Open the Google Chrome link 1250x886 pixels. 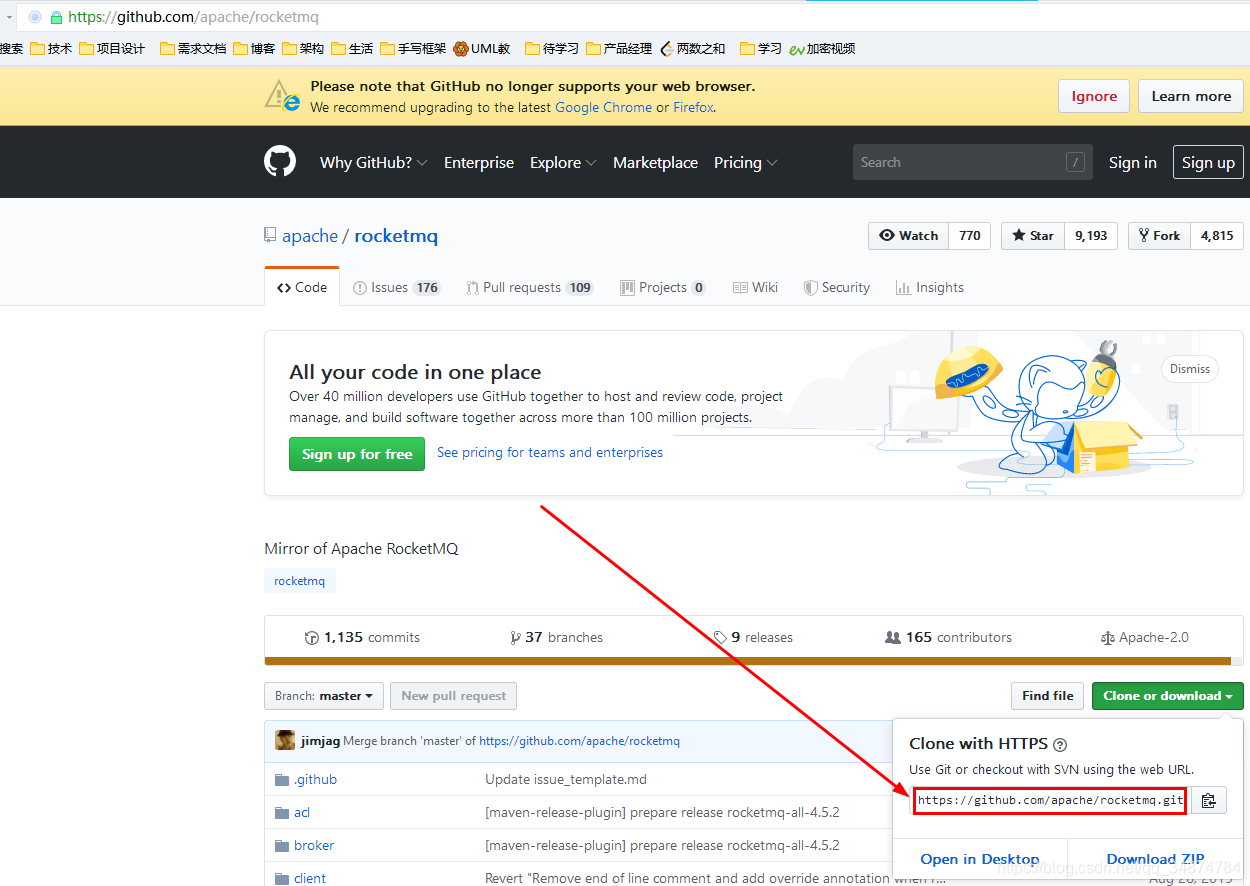603,107
